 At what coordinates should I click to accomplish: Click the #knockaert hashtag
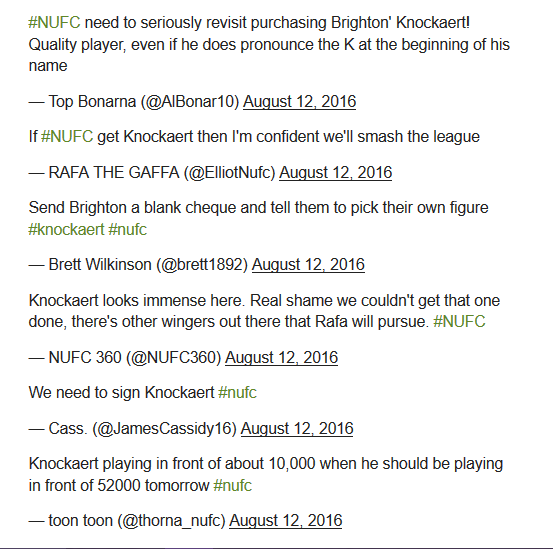[x=66, y=230]
